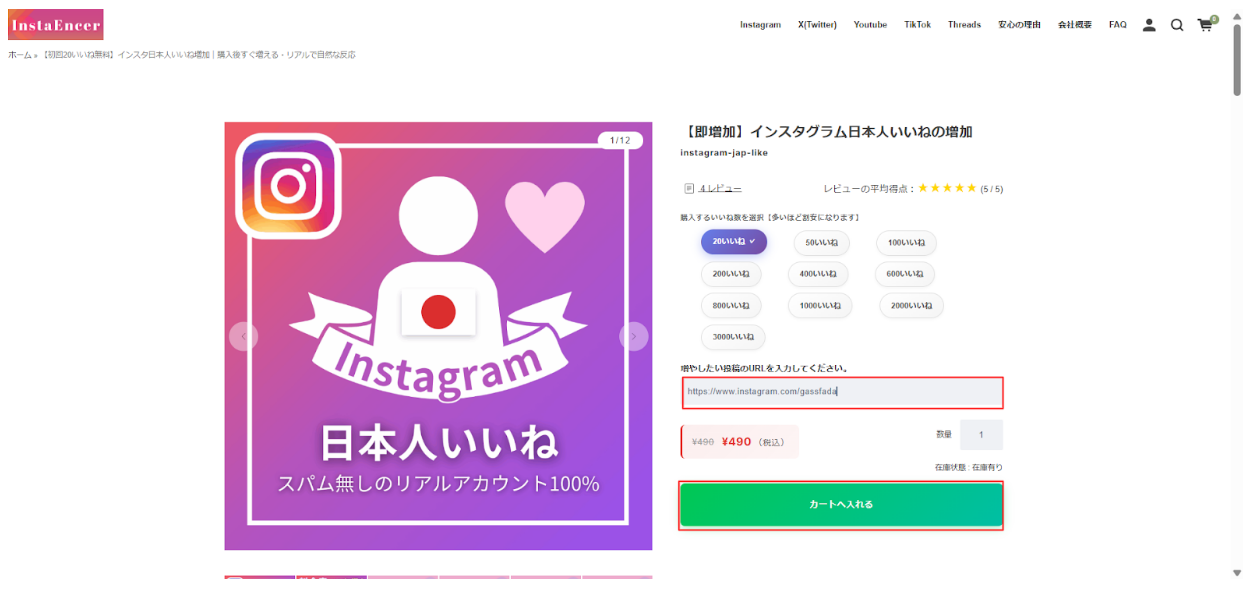Select the 3000いいね quantity option

731,337
